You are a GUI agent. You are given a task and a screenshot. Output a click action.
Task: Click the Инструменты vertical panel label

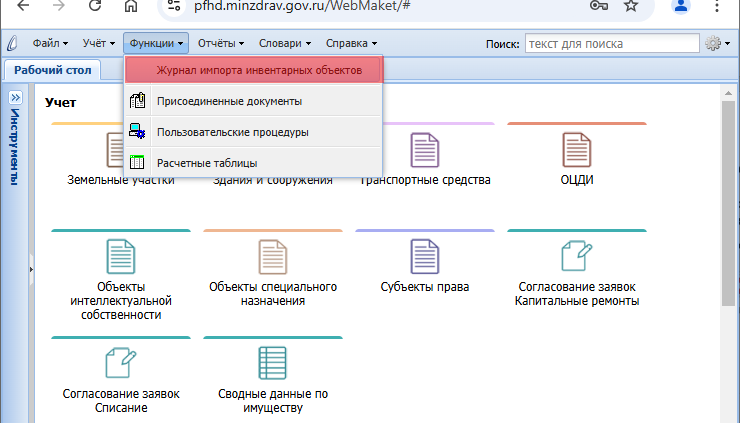pyautogui.click(x=15, y=146)
